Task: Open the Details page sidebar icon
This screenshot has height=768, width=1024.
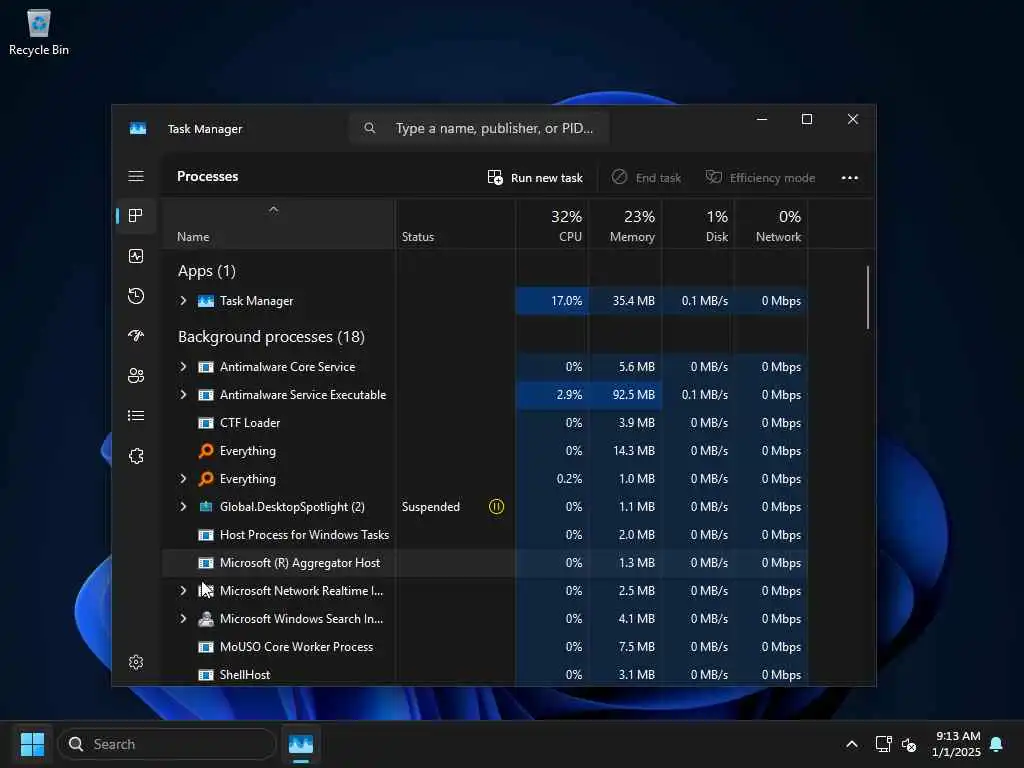Action: (x=136, y=415)
